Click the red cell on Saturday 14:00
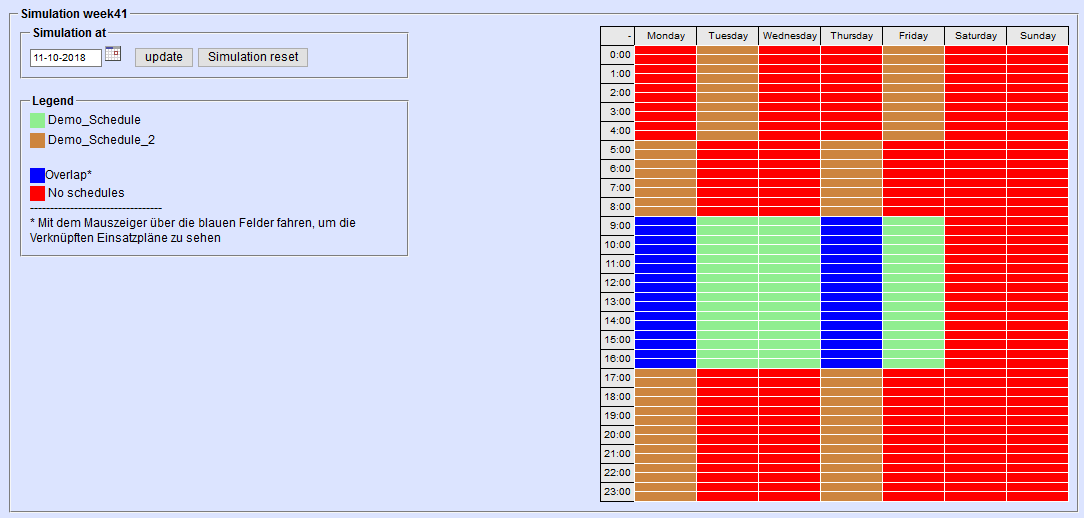Viewport: 1084px width, 518px height. [x=976, y=321]
